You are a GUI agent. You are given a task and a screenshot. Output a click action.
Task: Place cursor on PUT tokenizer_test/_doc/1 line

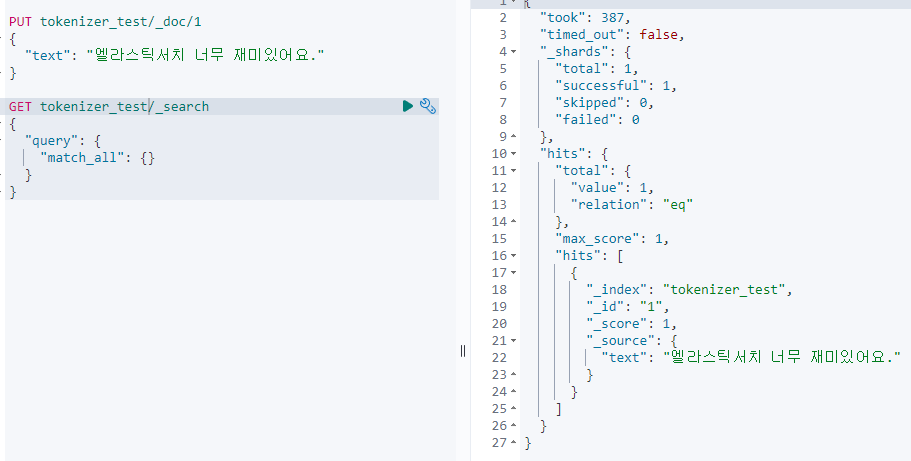(105, 22)
